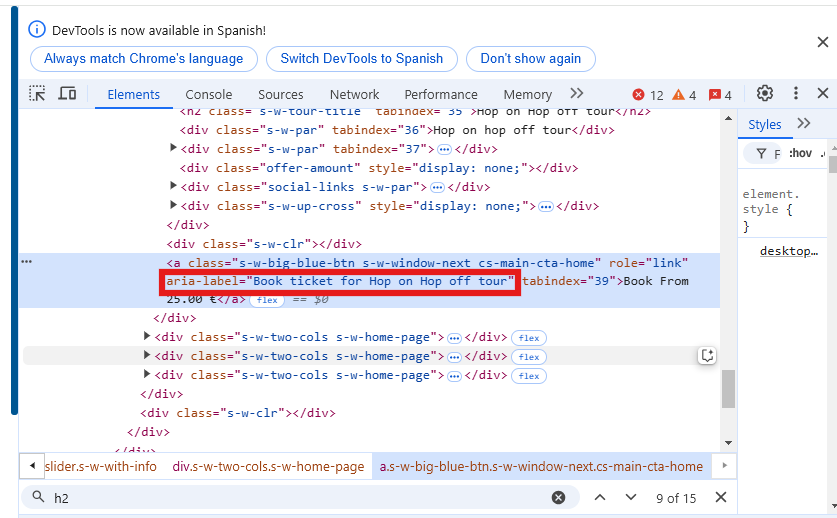The height and width of the screenshot is (518, 837).
Task: Open the Network tab
Action: [354, 95]
